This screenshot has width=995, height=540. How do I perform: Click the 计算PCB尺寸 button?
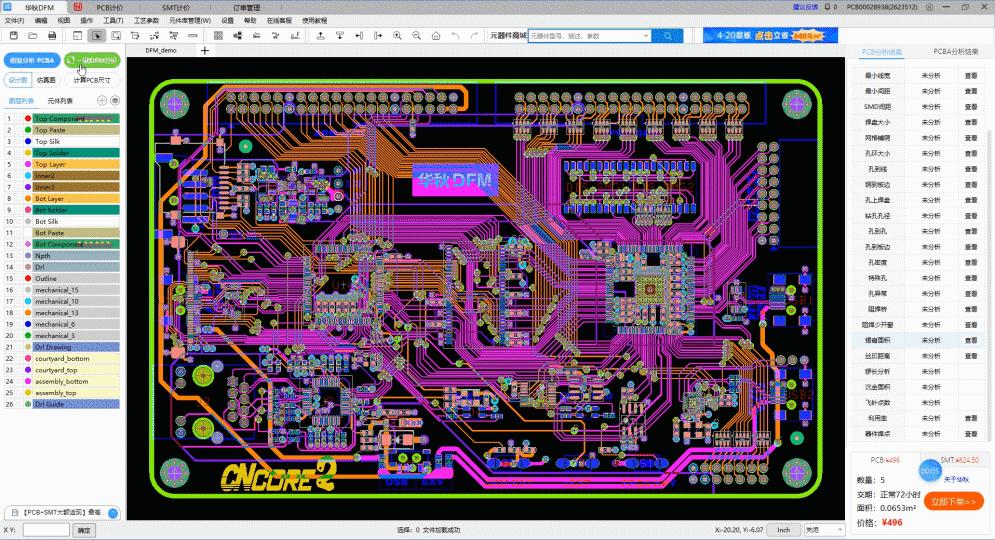tap(92, 81)
